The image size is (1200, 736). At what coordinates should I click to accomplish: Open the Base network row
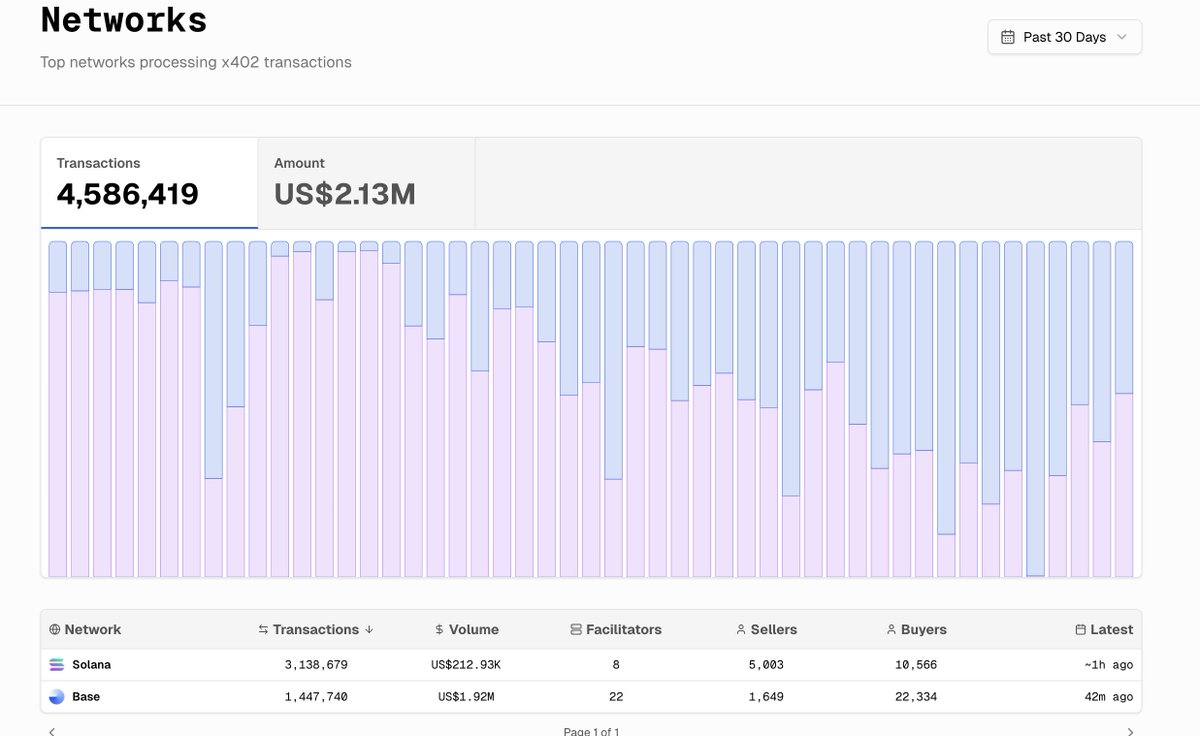pos(591,697)
